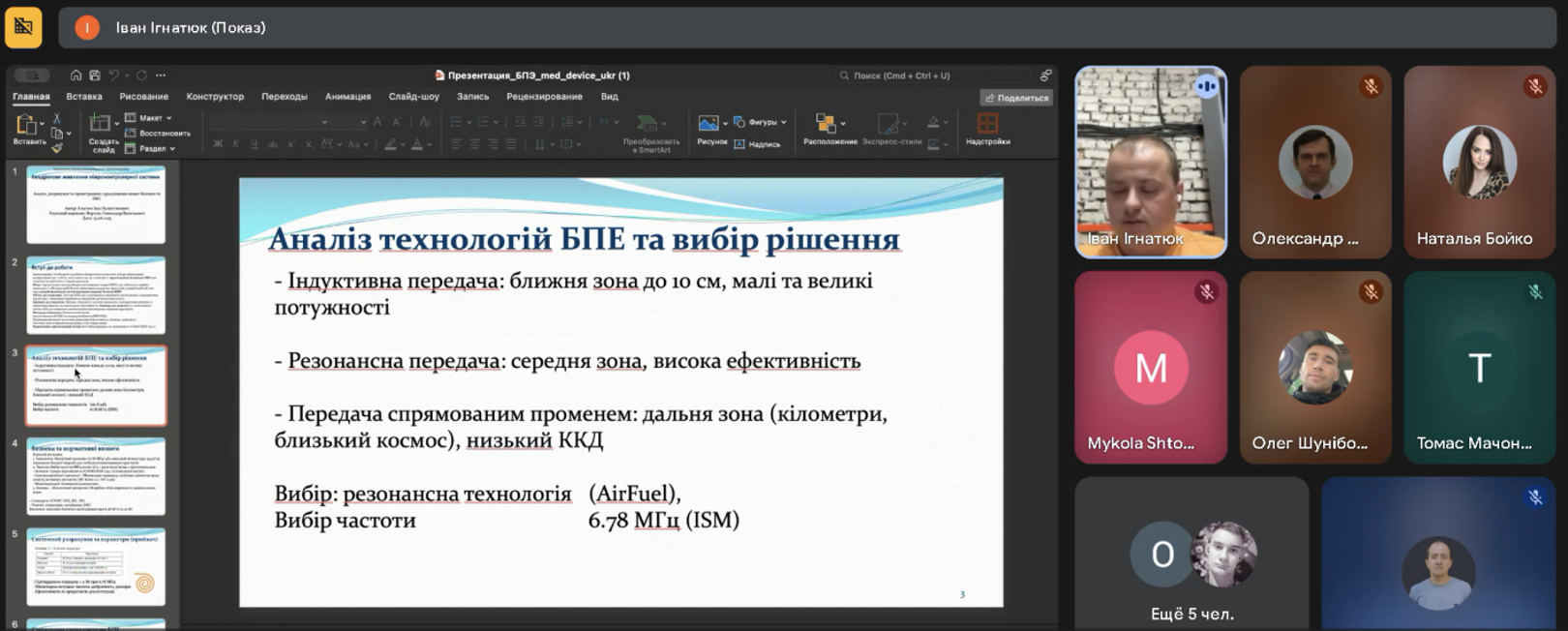Viewport: 1568px width, 631px height.
Task: Open the Вставка ribbon tab
Action: [84, 97]
